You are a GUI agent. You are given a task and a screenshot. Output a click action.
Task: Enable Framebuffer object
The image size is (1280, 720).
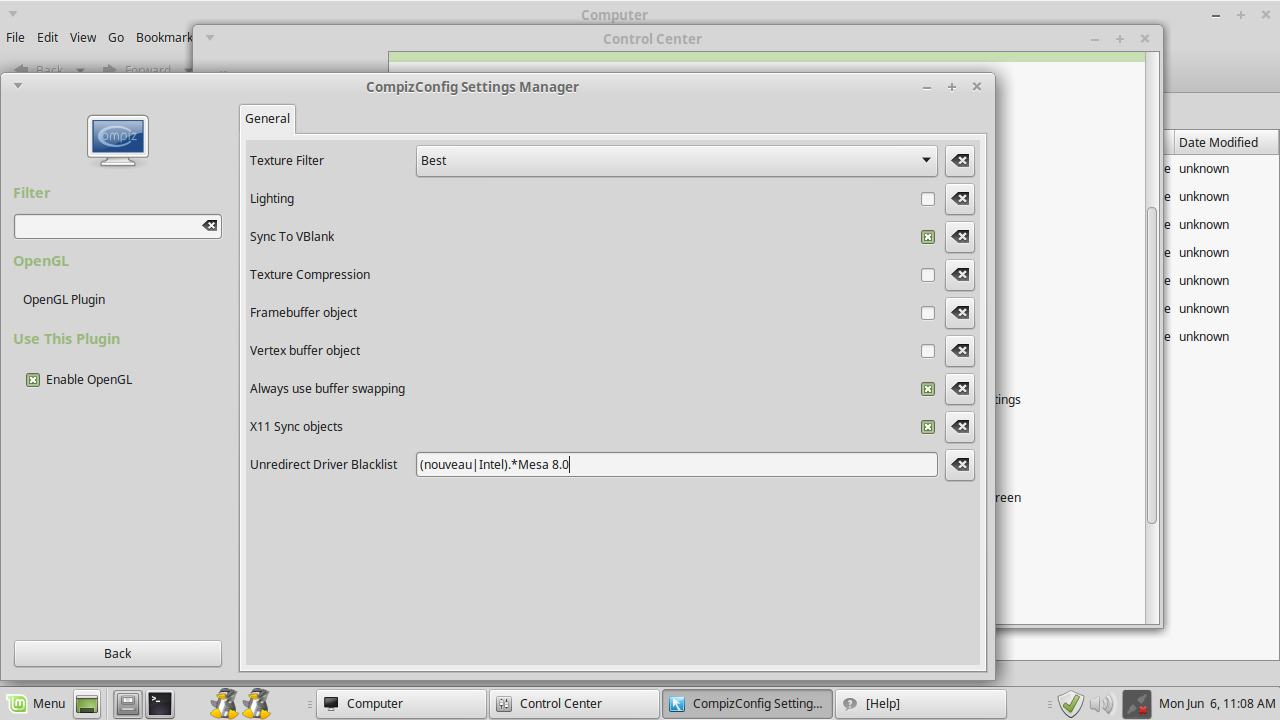928,313
